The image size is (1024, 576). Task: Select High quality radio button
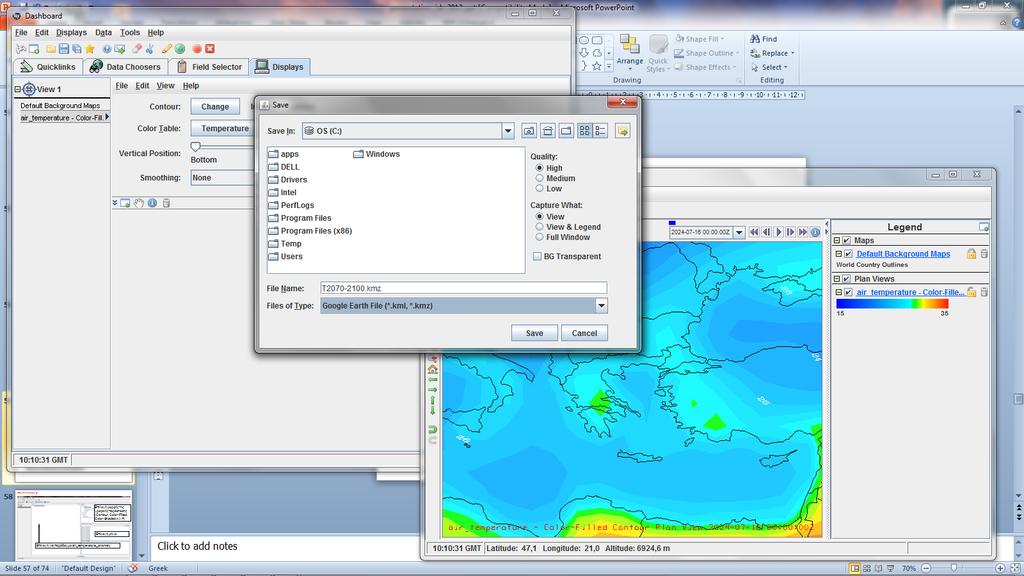click(x=539, y=168)
